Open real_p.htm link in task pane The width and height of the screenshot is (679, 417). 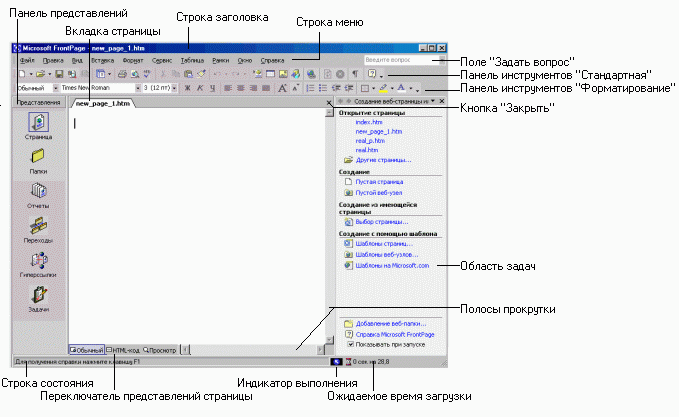(x=370, y=141)
